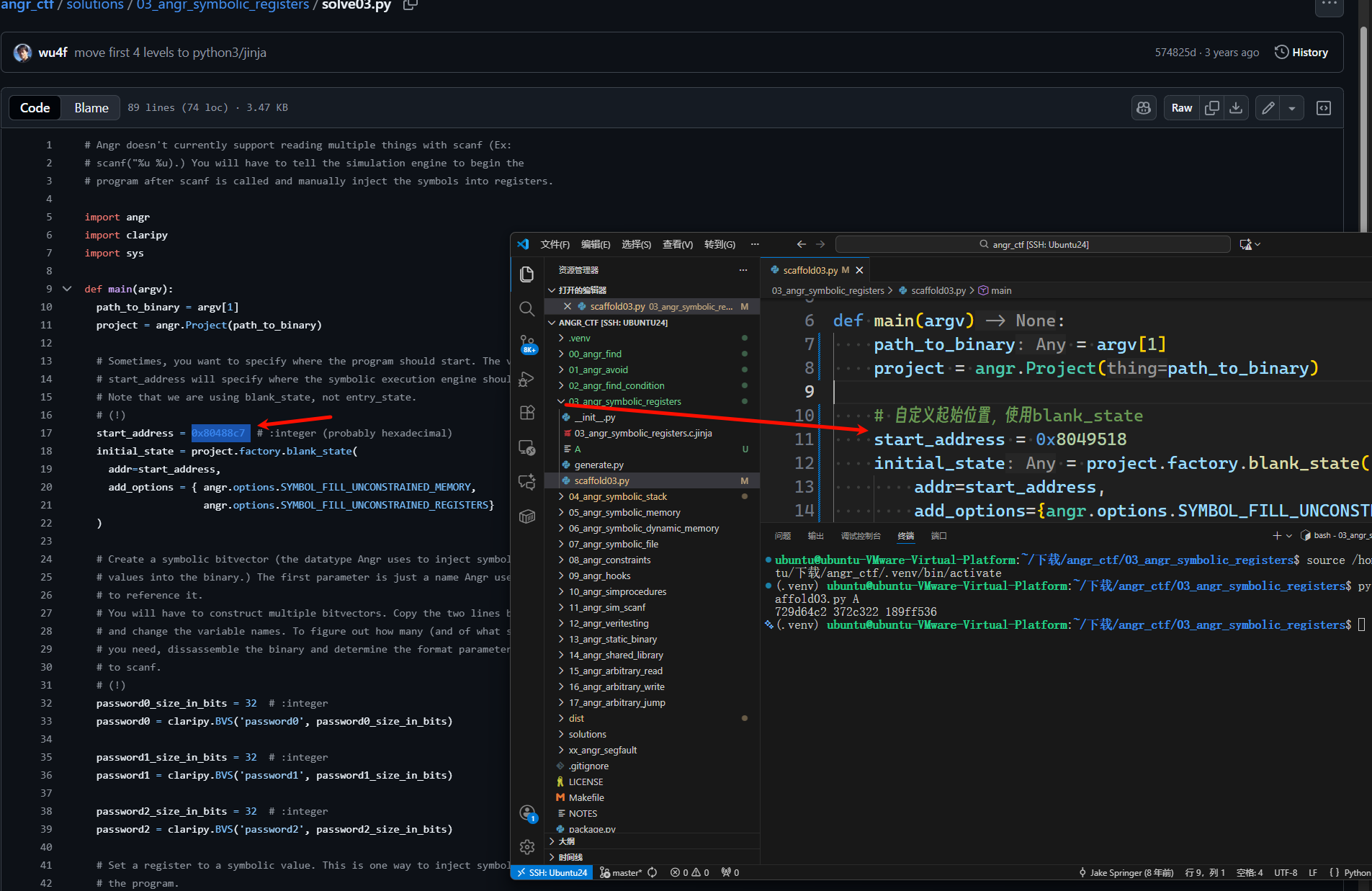The height and width of the screenshot is (891, 1372).
Task: Switch to the Code view
Action: tap(35, 108)
